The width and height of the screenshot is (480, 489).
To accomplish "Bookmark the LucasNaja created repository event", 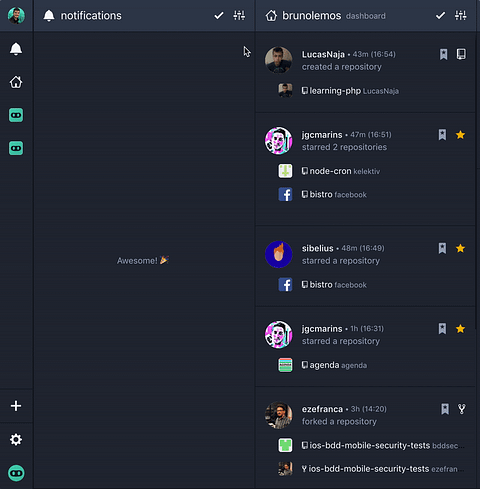I will point(443,54).
